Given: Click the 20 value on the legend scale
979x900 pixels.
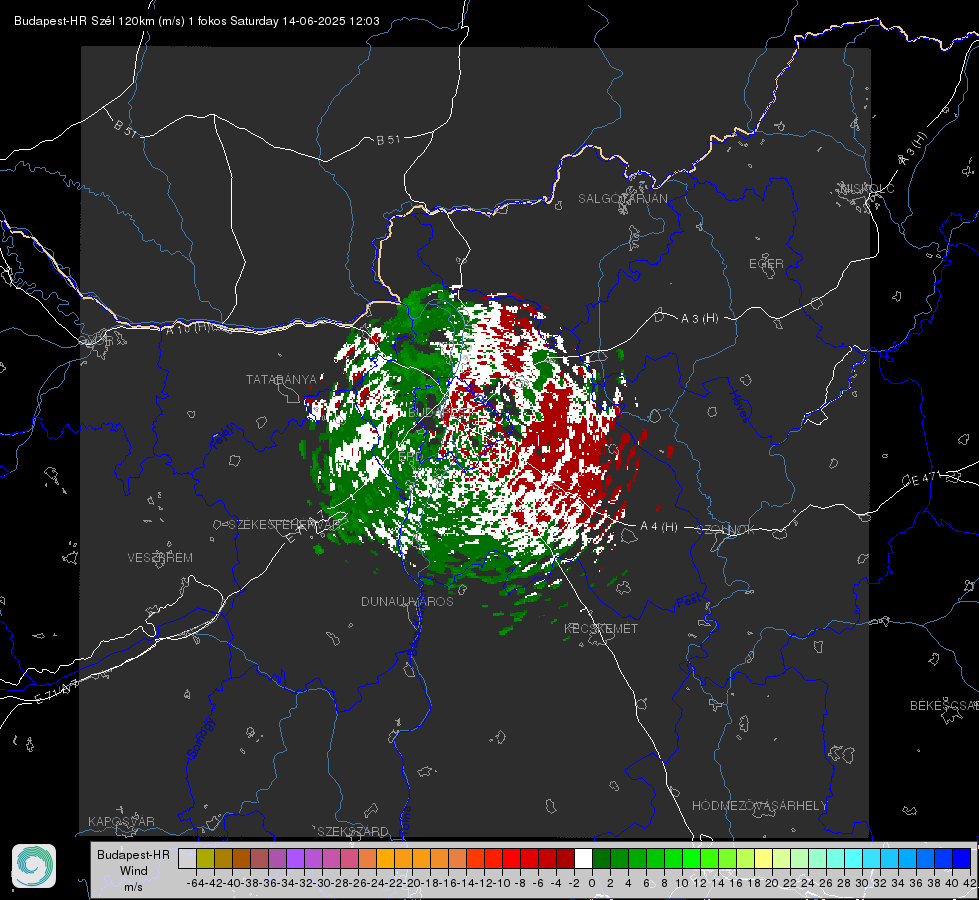Looking at the screenshot, I should pyautogui.click(x=772, y=883).
